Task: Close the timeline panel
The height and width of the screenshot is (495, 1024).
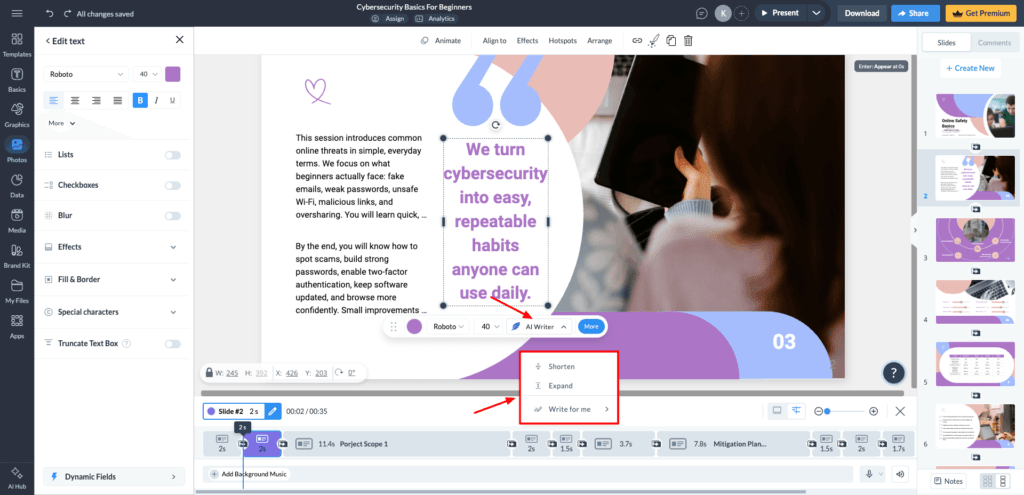Action: pos(900,411)
